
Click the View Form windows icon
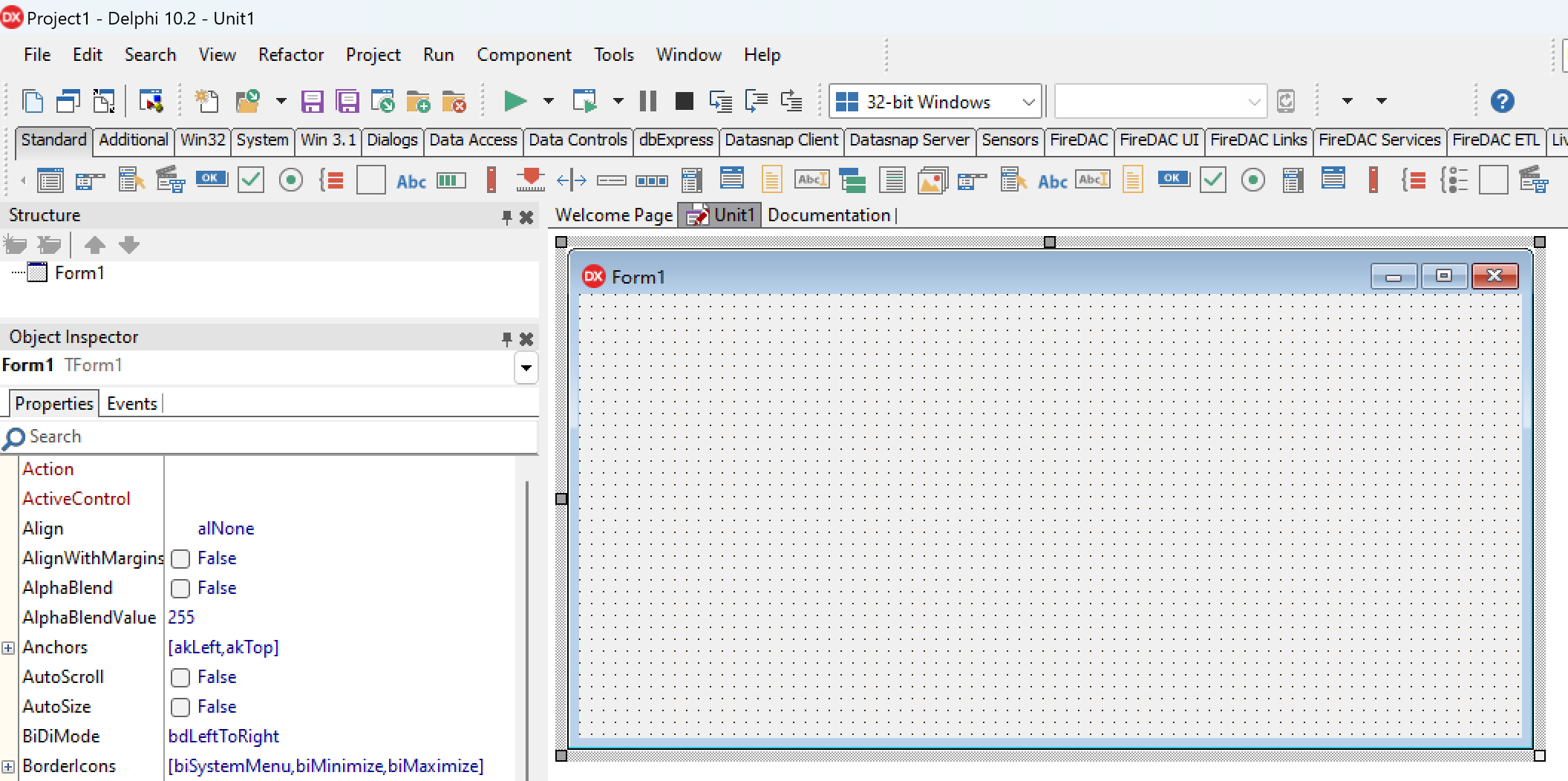68,101
